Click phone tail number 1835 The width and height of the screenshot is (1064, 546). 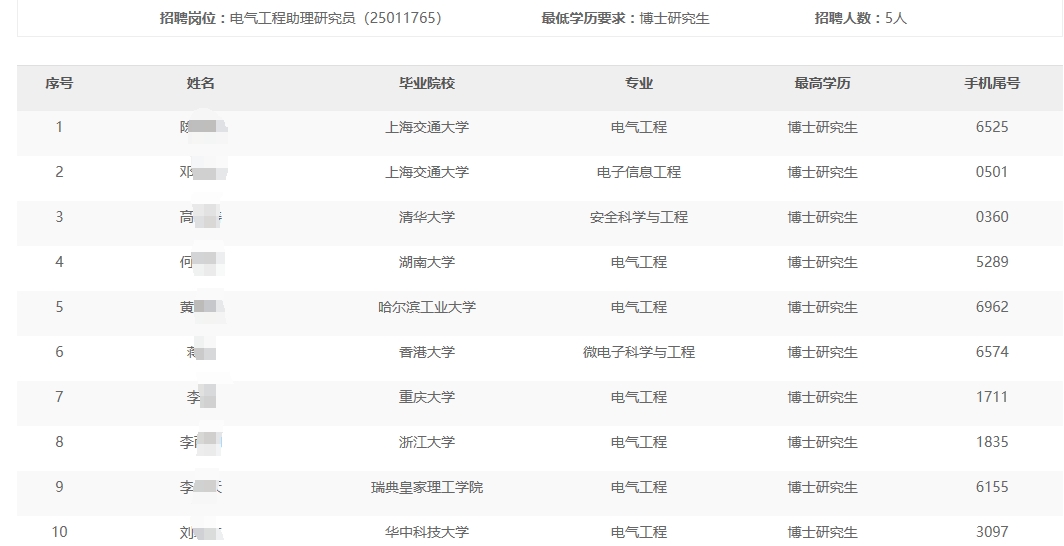point(992,442)
